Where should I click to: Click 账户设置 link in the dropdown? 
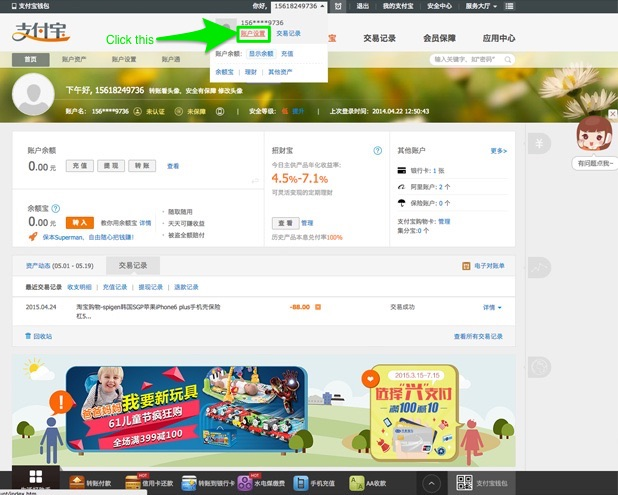click(x=254, y=33)
